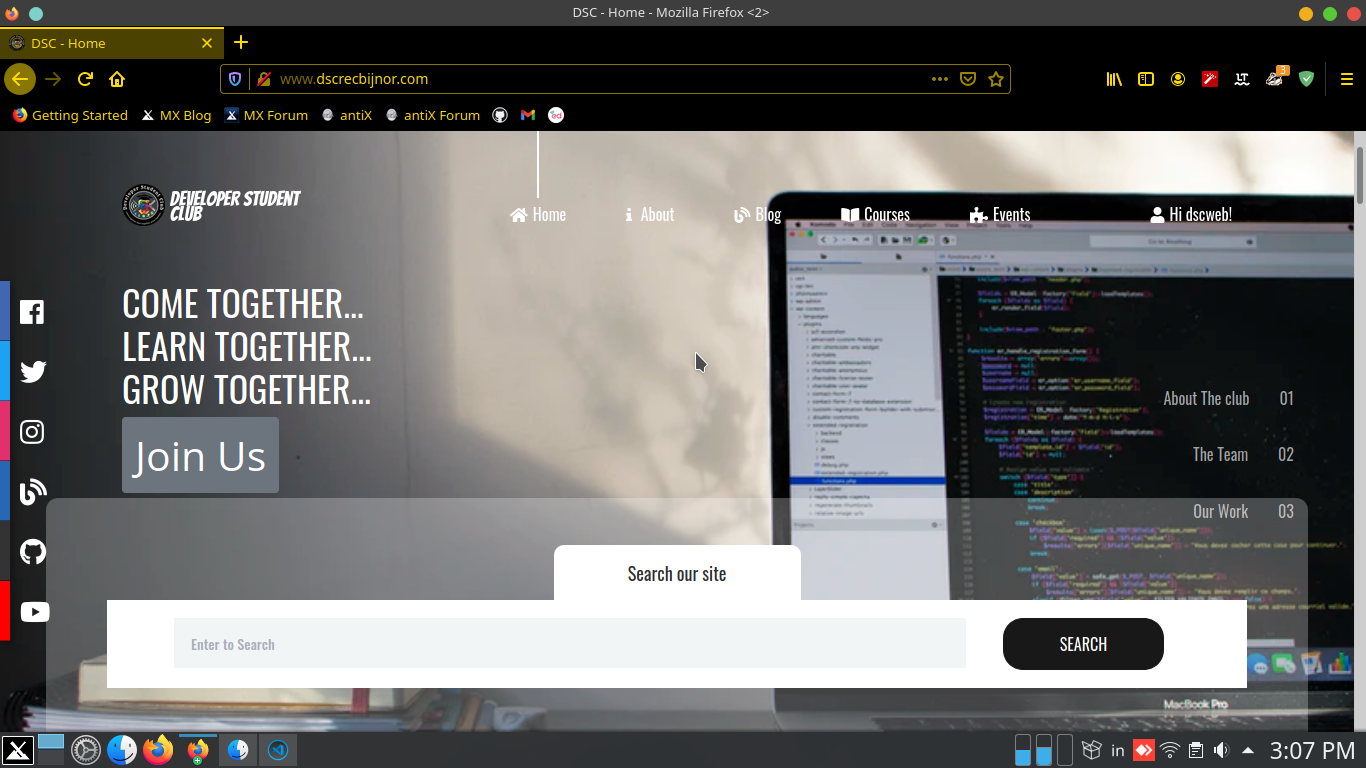Open the Firefox hamburger menu
This screenshot has width=1366, height=768.
click(1346, 79)
